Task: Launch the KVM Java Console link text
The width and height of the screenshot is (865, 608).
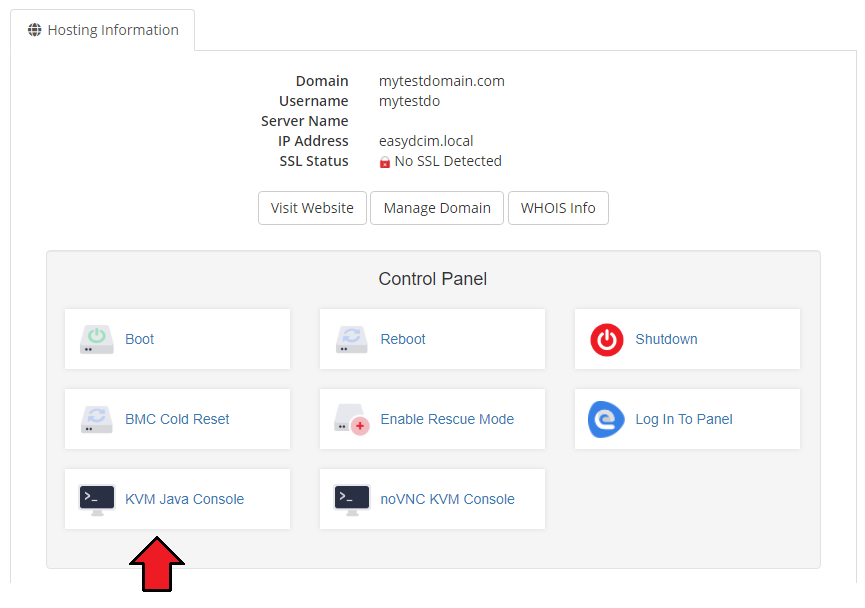Action: point(184,499)
